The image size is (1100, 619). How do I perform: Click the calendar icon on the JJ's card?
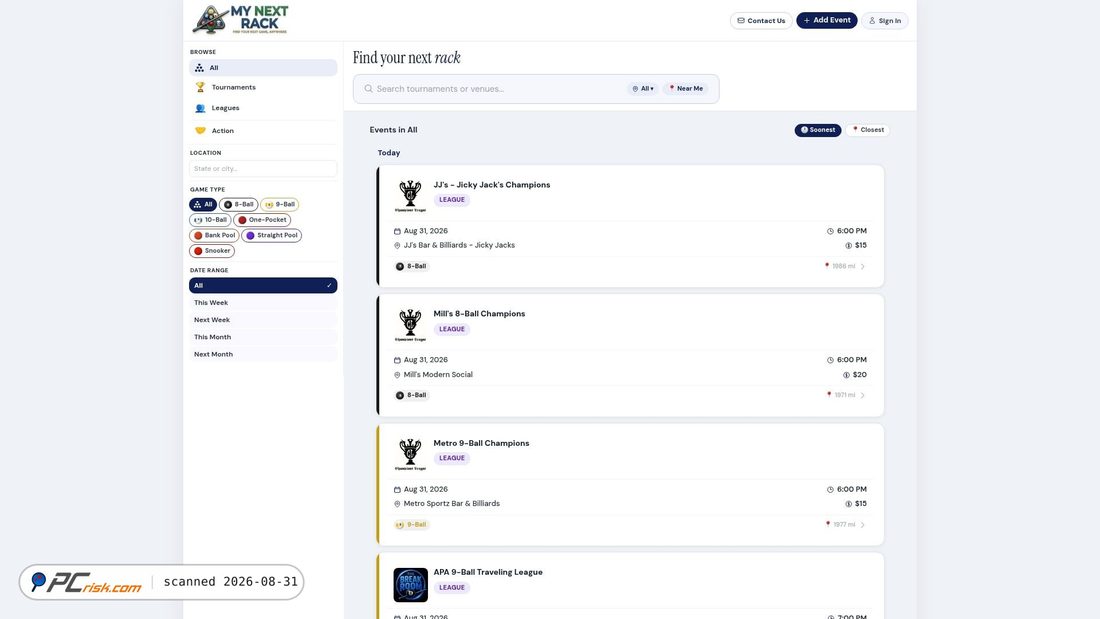click(397, 231)
